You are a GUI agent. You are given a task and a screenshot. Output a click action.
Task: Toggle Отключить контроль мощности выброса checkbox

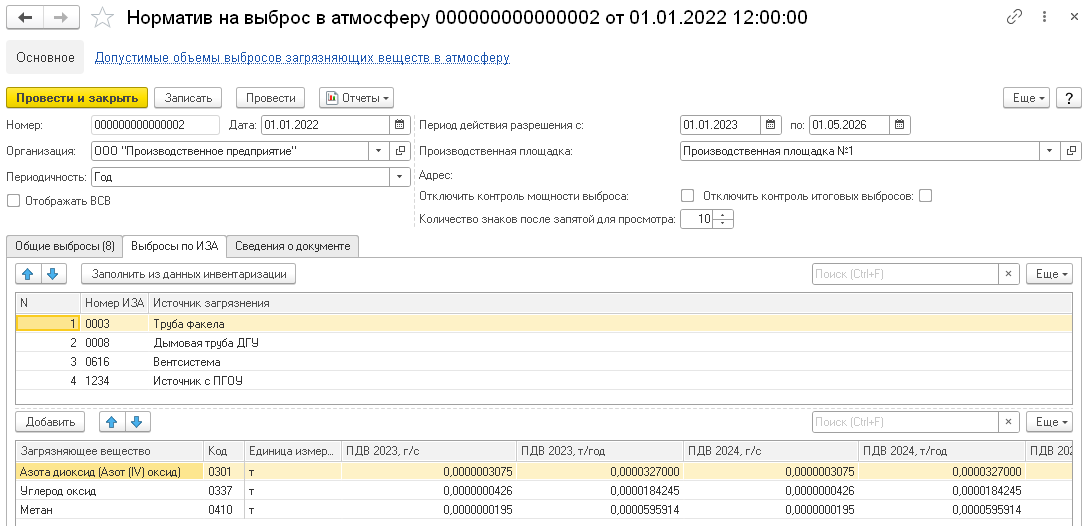point(687,196)
